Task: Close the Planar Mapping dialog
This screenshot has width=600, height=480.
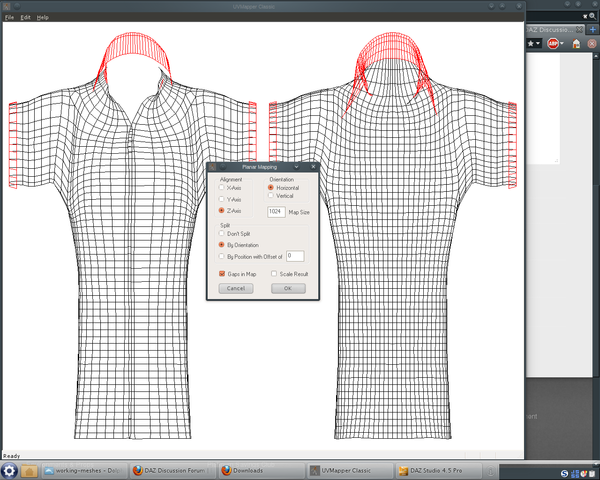Action: (x=313, y=167)
